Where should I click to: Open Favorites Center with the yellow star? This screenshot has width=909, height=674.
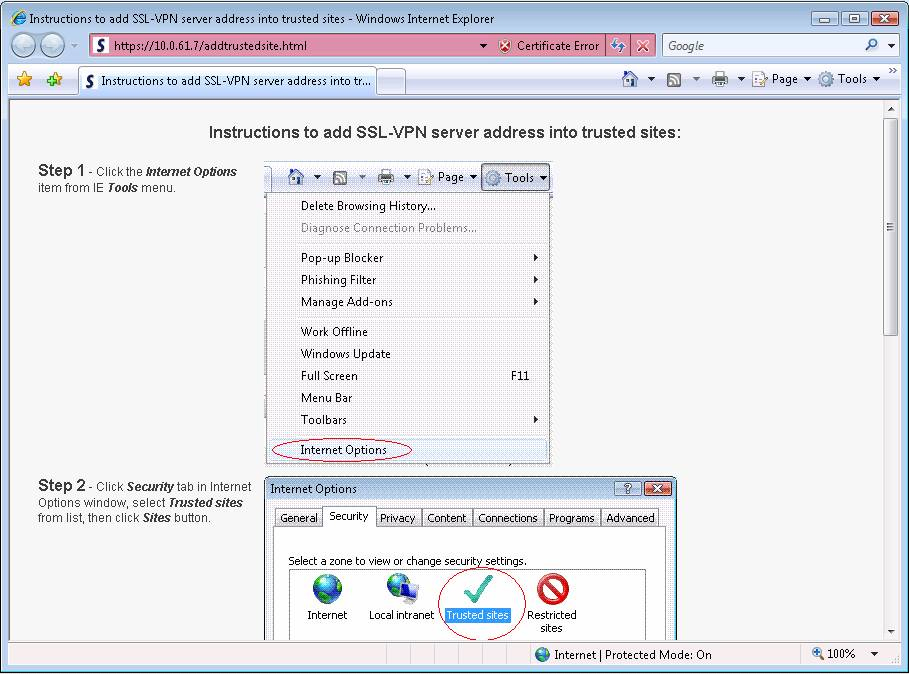pos(25,80)
